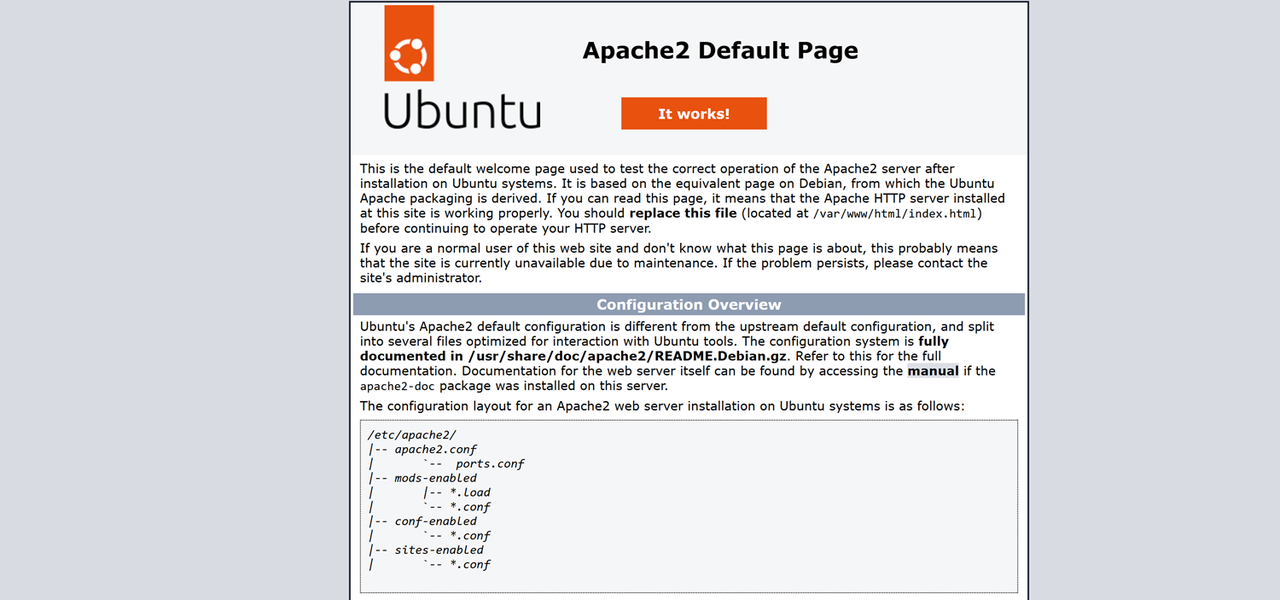Click the mods-enabled directory entry

click(x=435, y=478)
